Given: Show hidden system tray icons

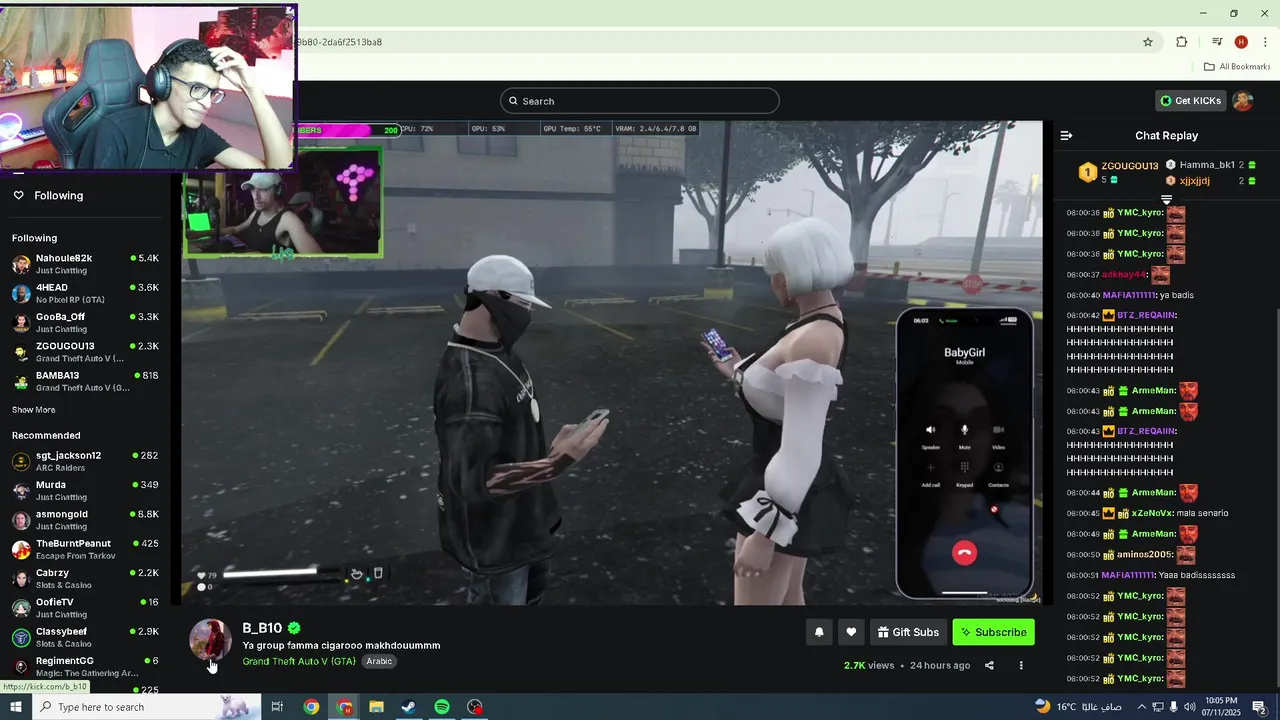Looking at the screenshot, I should (x=1142, y=707).
